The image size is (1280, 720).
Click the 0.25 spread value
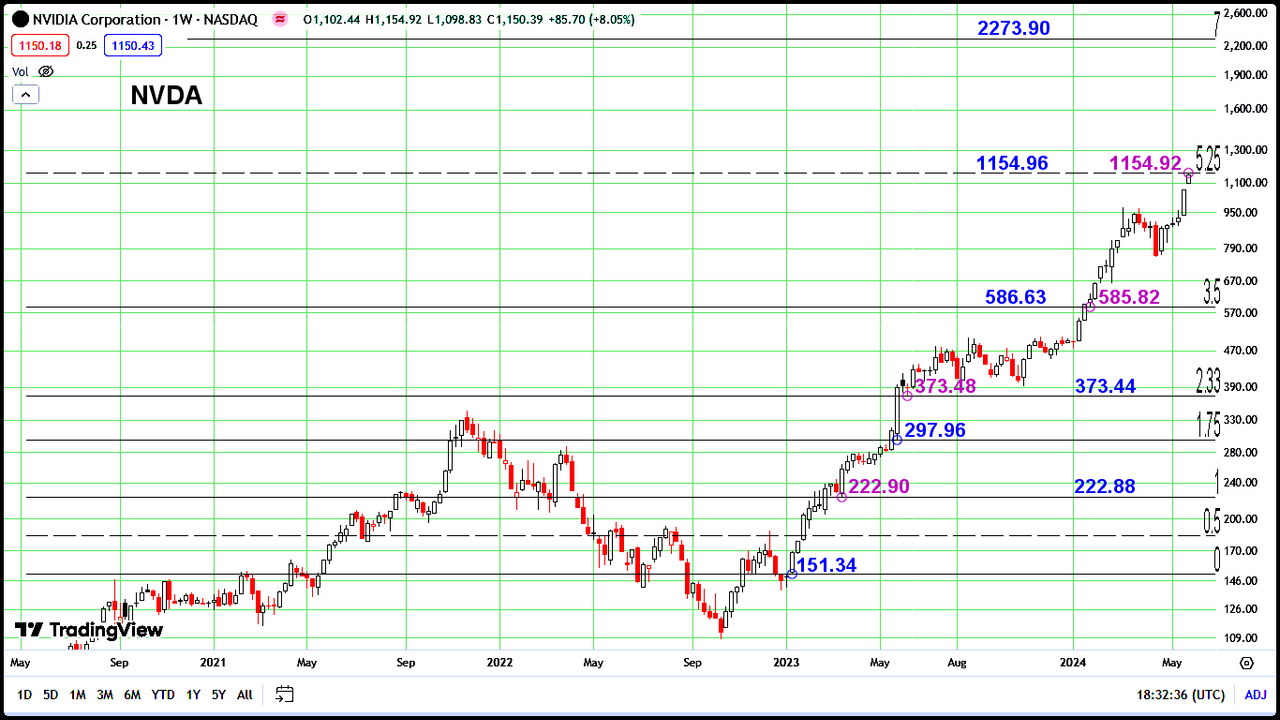(x=86, y=45)
